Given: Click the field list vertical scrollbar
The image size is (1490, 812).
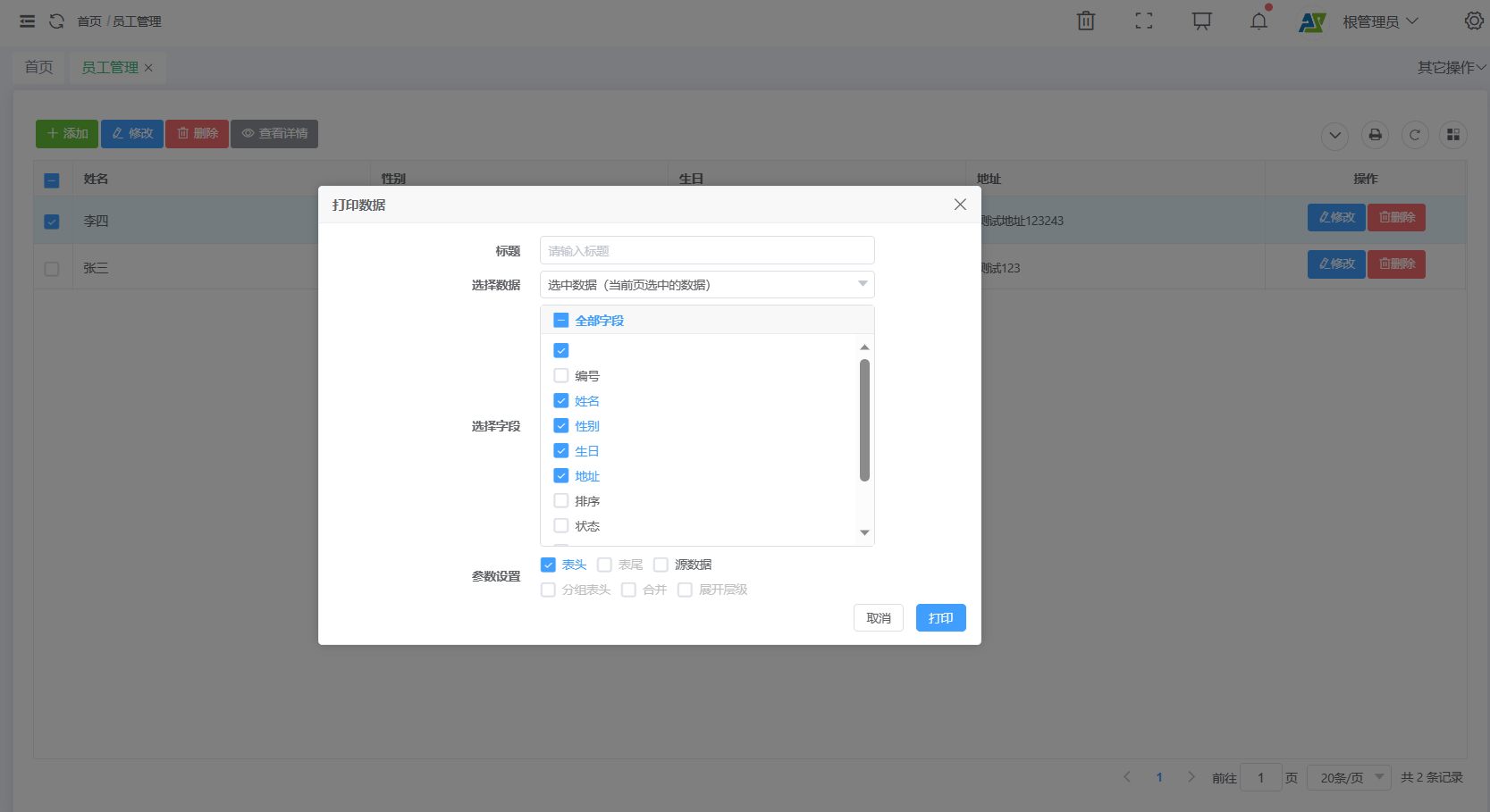Looking at the screenshot, I should (x=864, y=420).
